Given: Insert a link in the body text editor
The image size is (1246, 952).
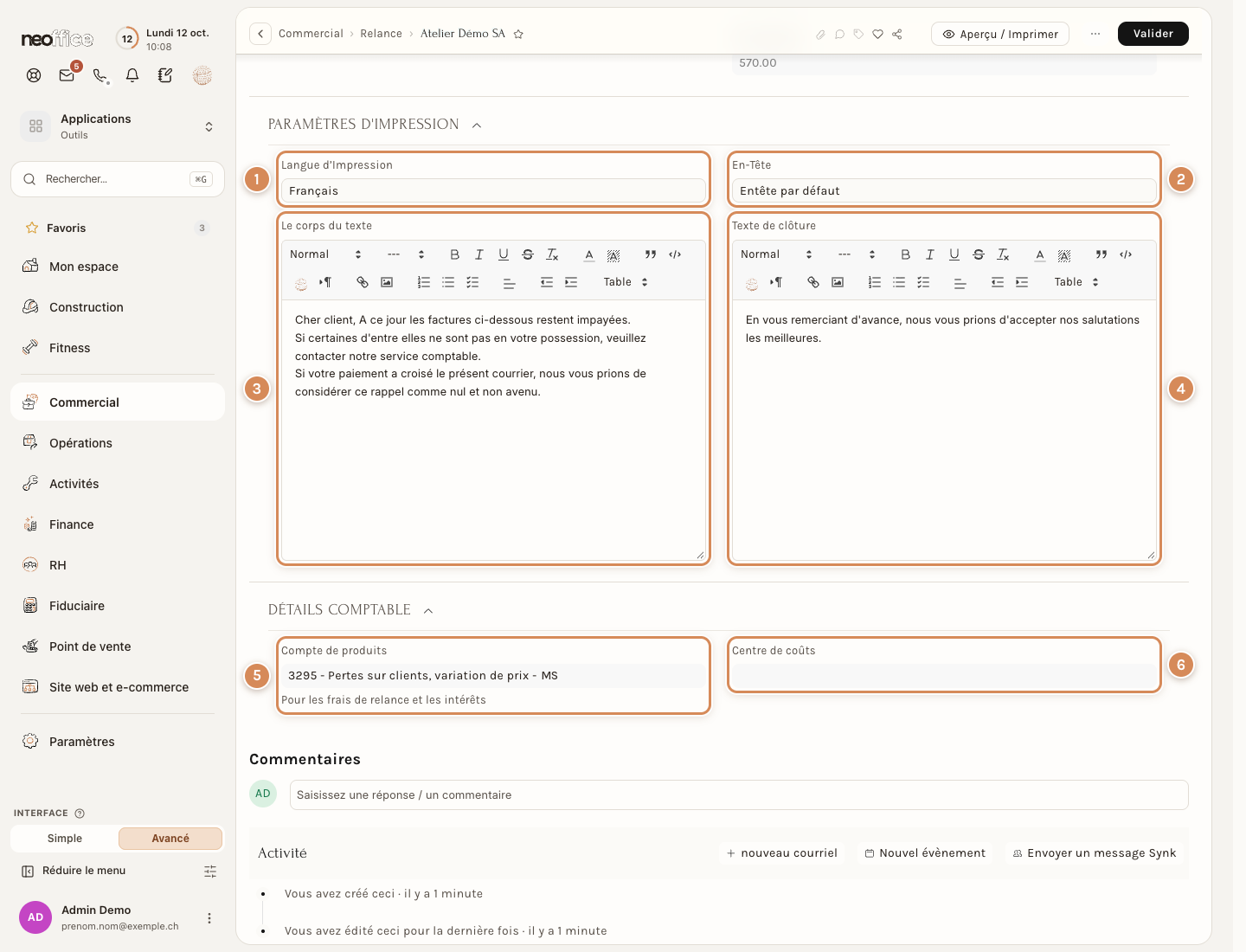Looking at the screenshot, I should click(x=363, y=282).
